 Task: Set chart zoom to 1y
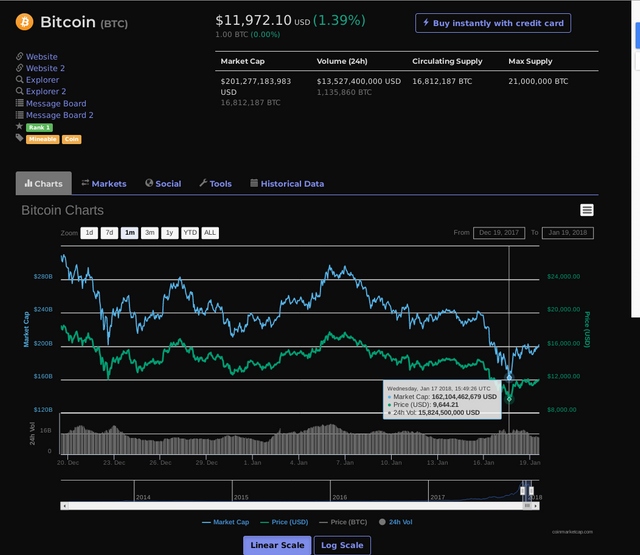pos(170,233)
